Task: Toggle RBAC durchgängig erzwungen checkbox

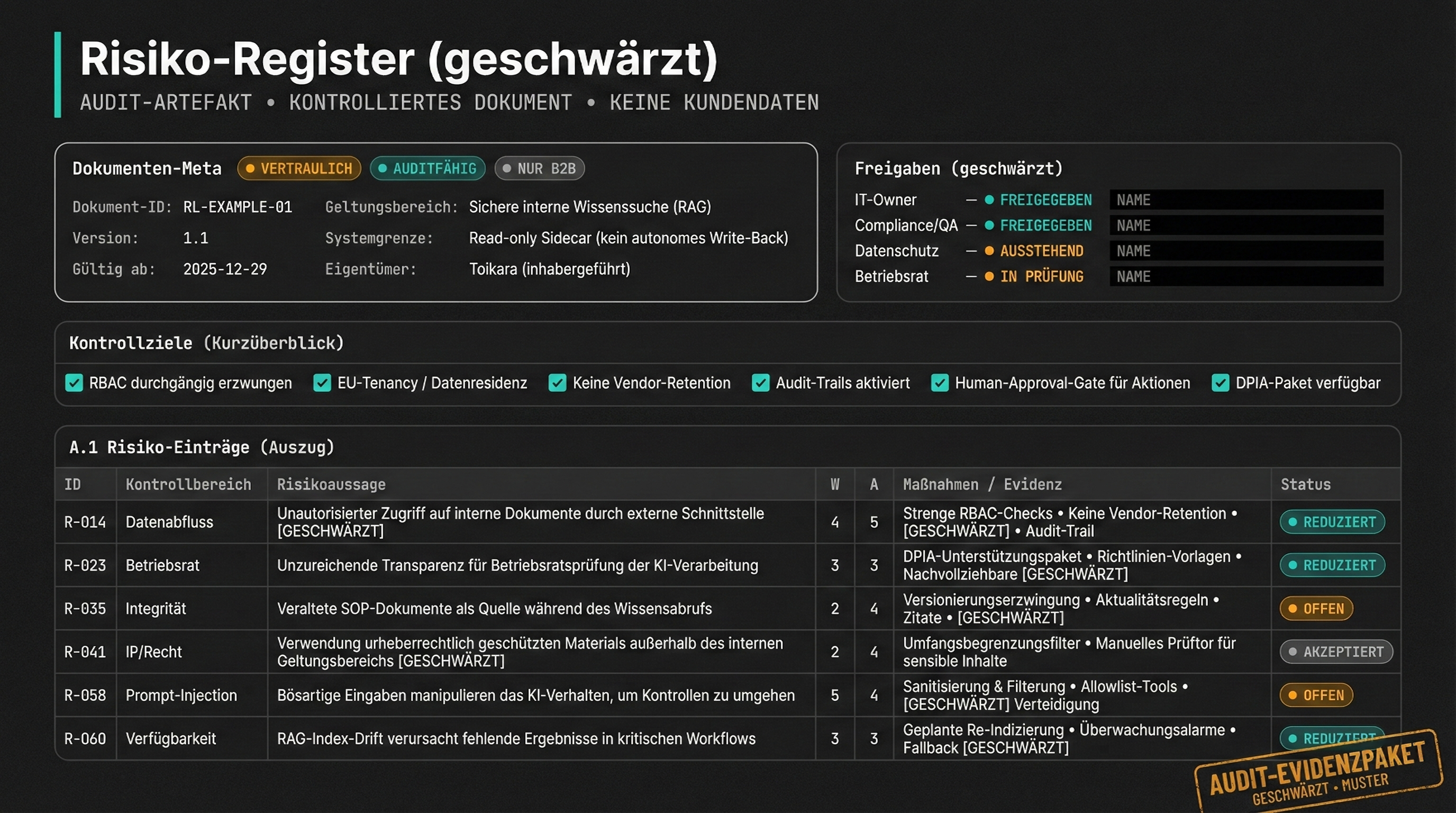Action: [74, 383]
